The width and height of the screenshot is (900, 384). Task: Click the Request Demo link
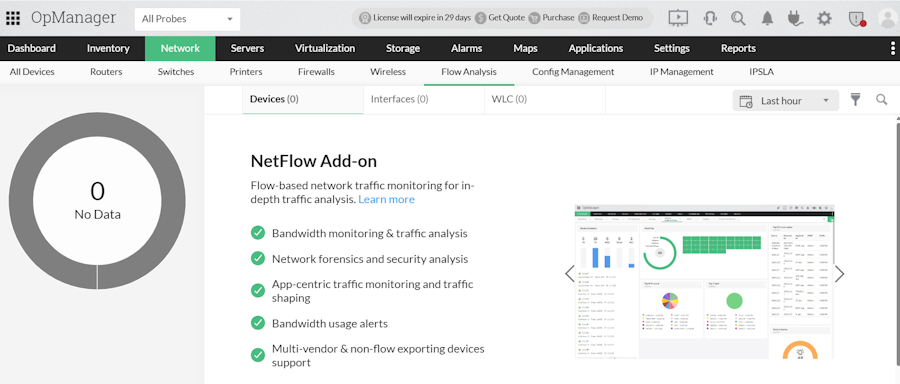click(x=618, y=18)
